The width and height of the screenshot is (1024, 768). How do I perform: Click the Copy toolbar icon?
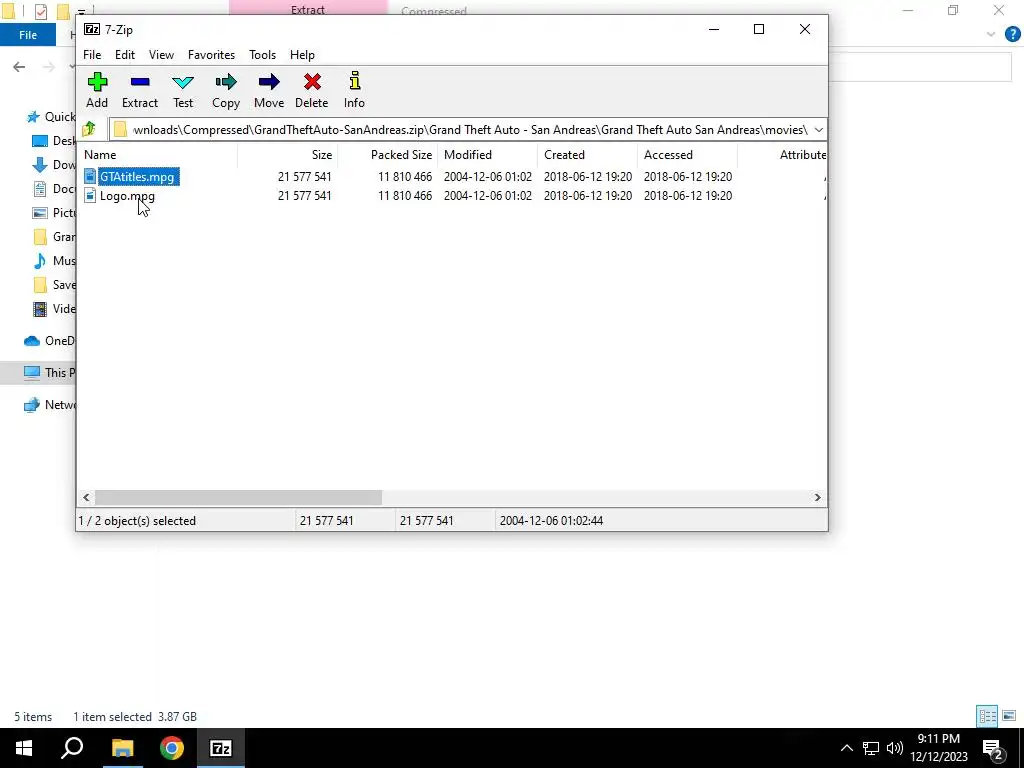tap(226, 90)
